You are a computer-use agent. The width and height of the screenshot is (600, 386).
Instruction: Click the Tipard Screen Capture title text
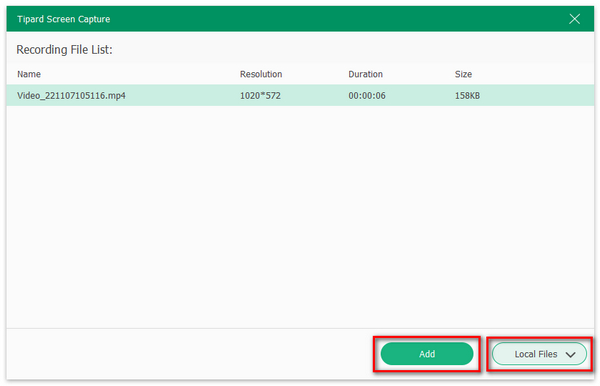coord(64,19)
